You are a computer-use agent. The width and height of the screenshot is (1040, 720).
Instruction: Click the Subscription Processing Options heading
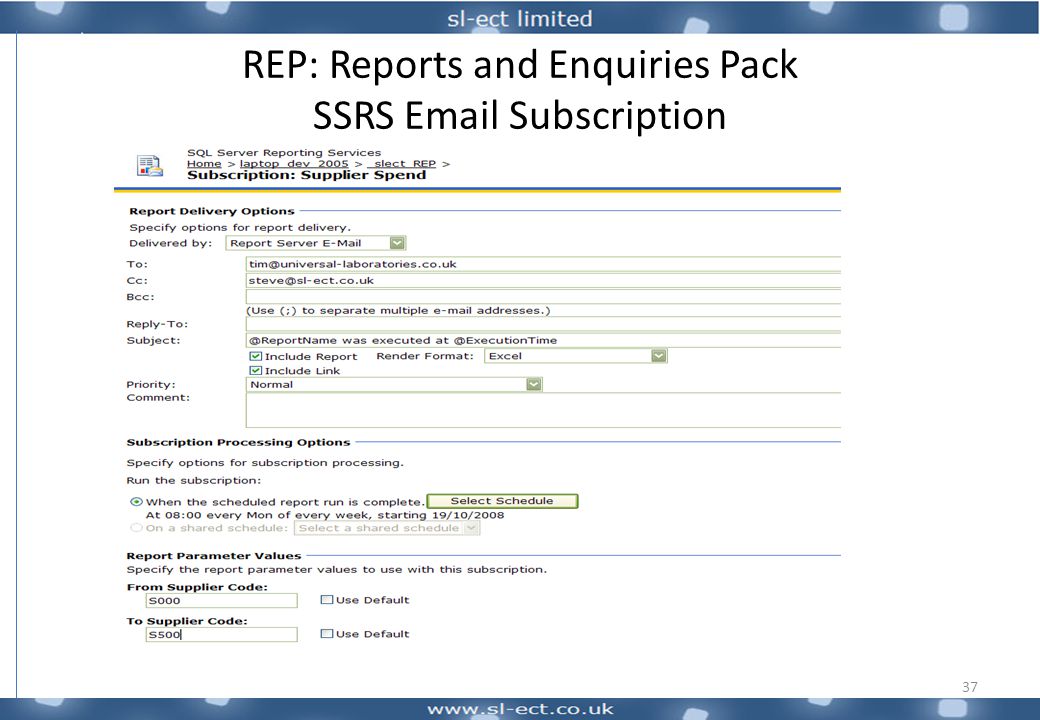238,442
